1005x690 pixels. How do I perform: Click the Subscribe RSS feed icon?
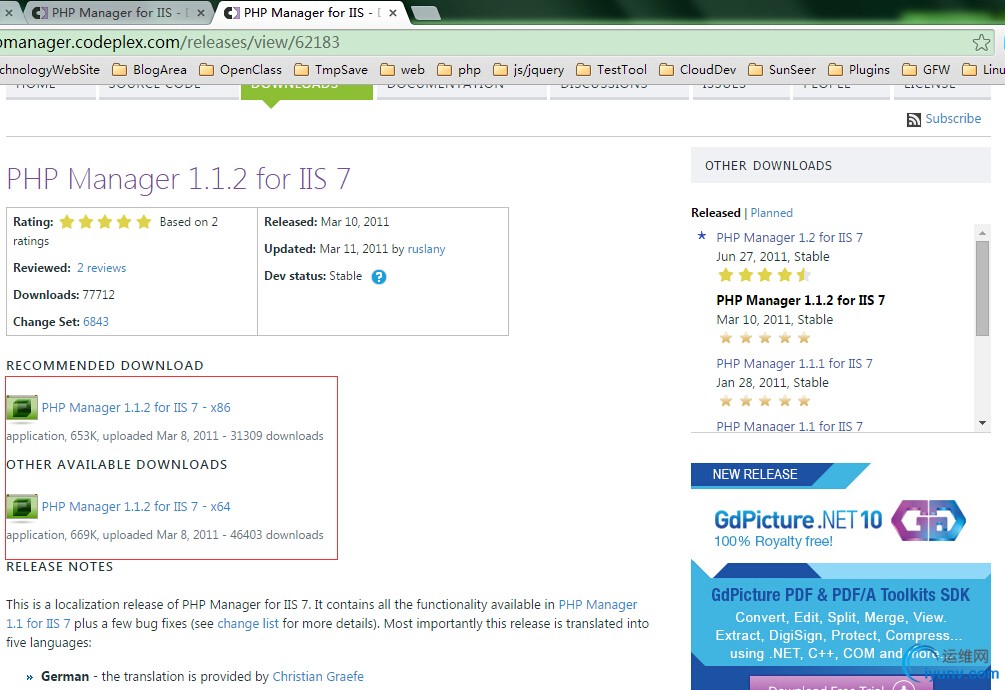tap(913, 119)
